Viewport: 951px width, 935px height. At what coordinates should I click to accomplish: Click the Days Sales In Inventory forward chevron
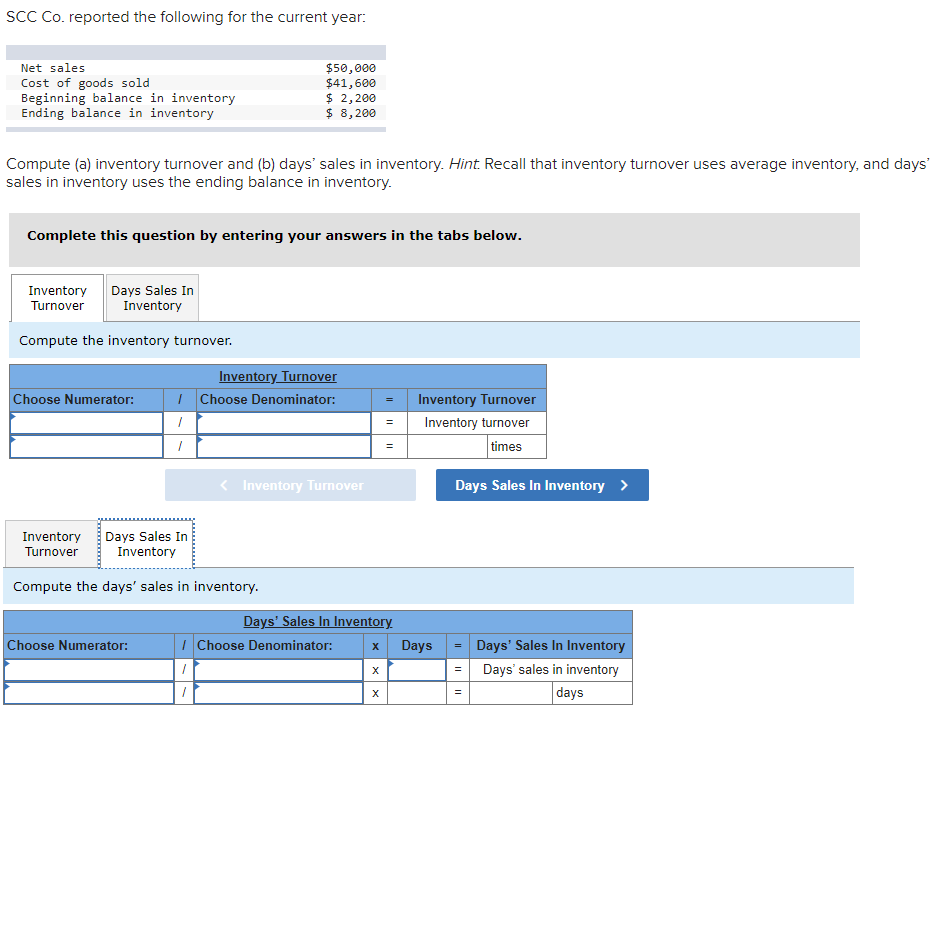pos(622,484)
